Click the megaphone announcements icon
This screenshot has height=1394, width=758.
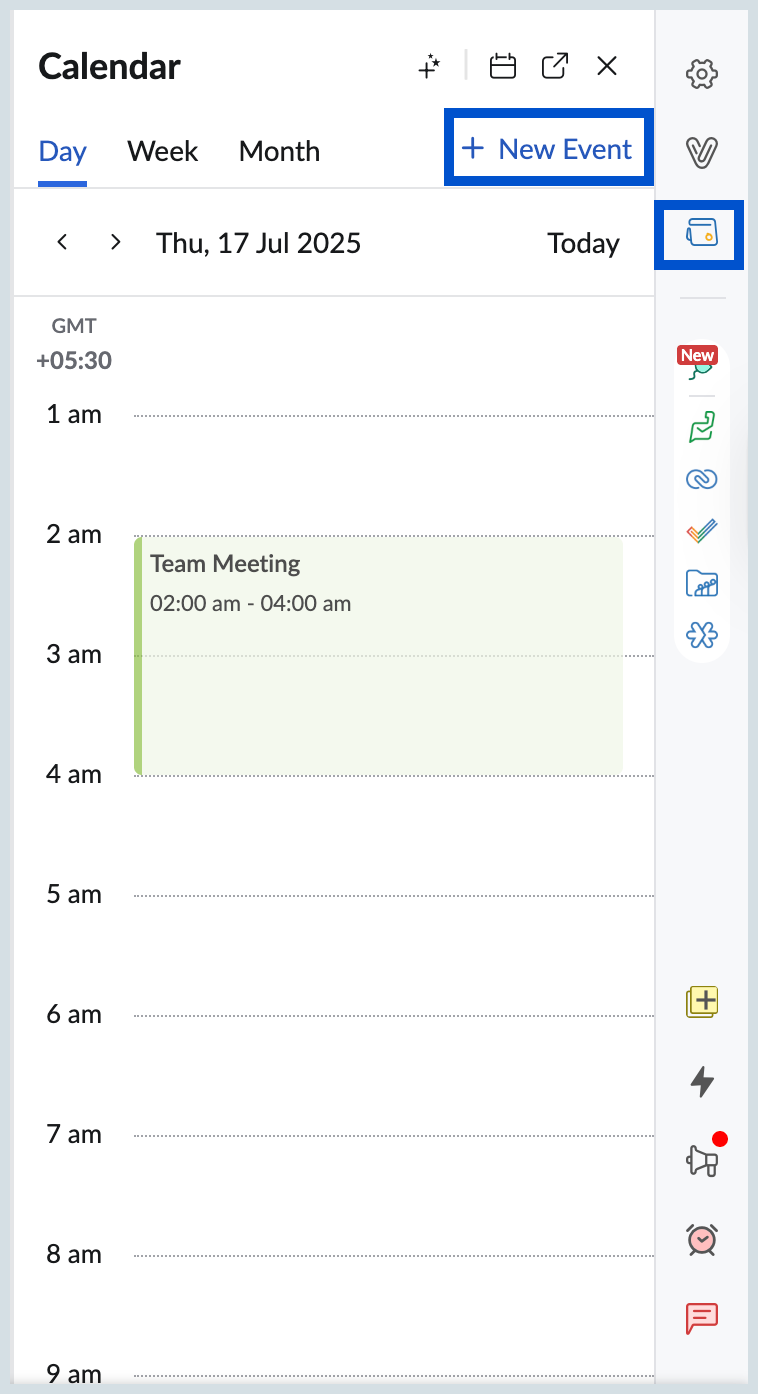point(702,1158)
